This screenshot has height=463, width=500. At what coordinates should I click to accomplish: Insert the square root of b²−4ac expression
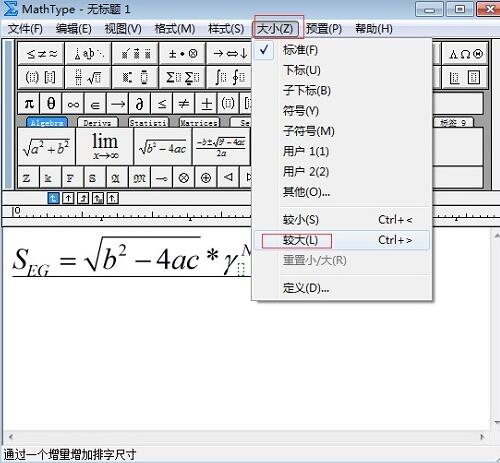(163, 147)
